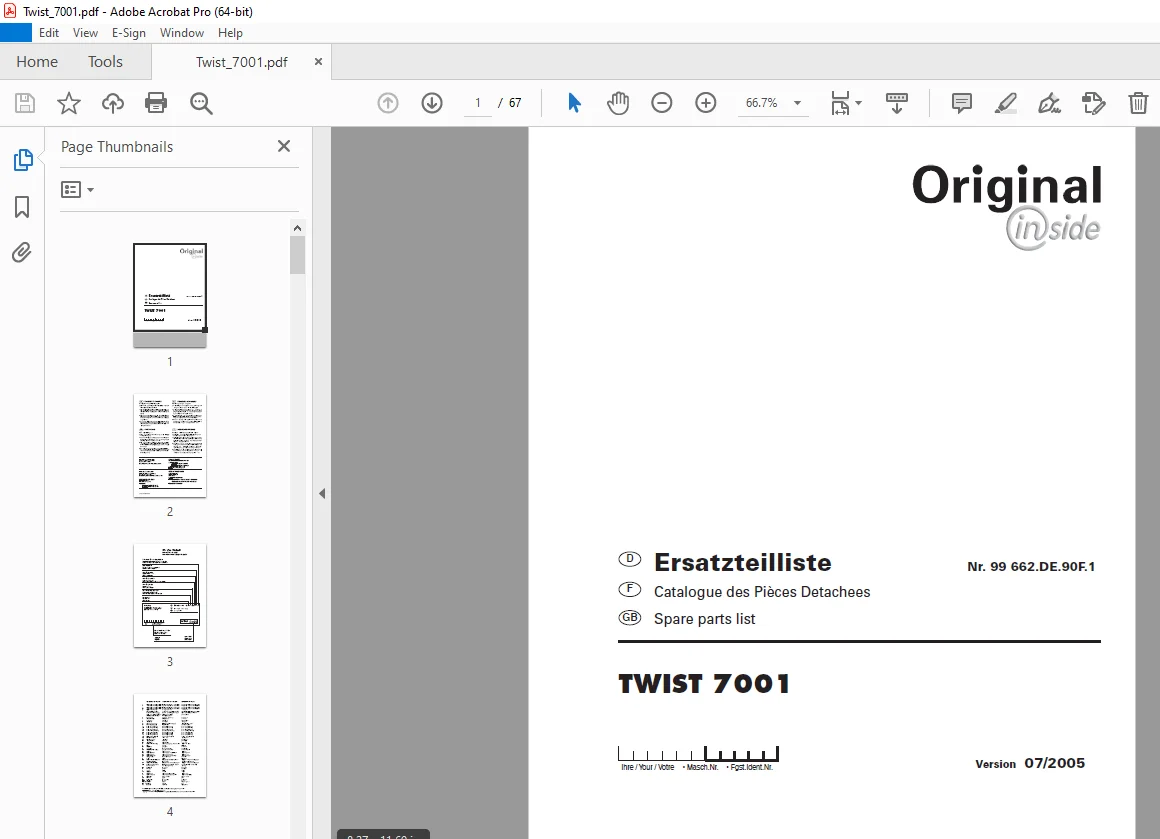Open the thumbnails options menu dropdown
The width and height of the screenshot is (1160, 839).
[x=78, y=190]
